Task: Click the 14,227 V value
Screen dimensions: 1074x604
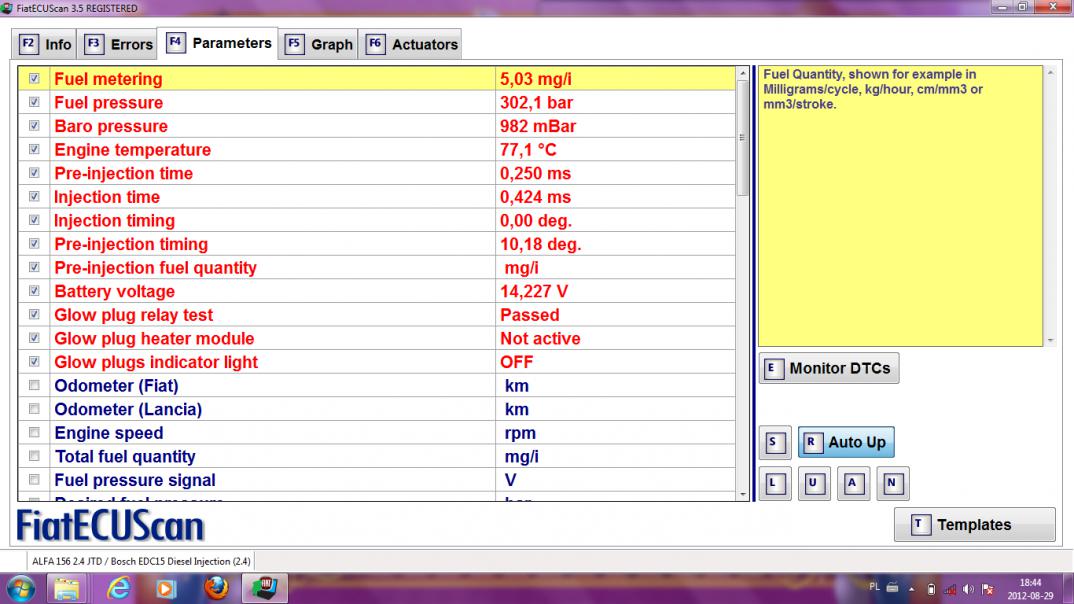Action: [534, 292]
